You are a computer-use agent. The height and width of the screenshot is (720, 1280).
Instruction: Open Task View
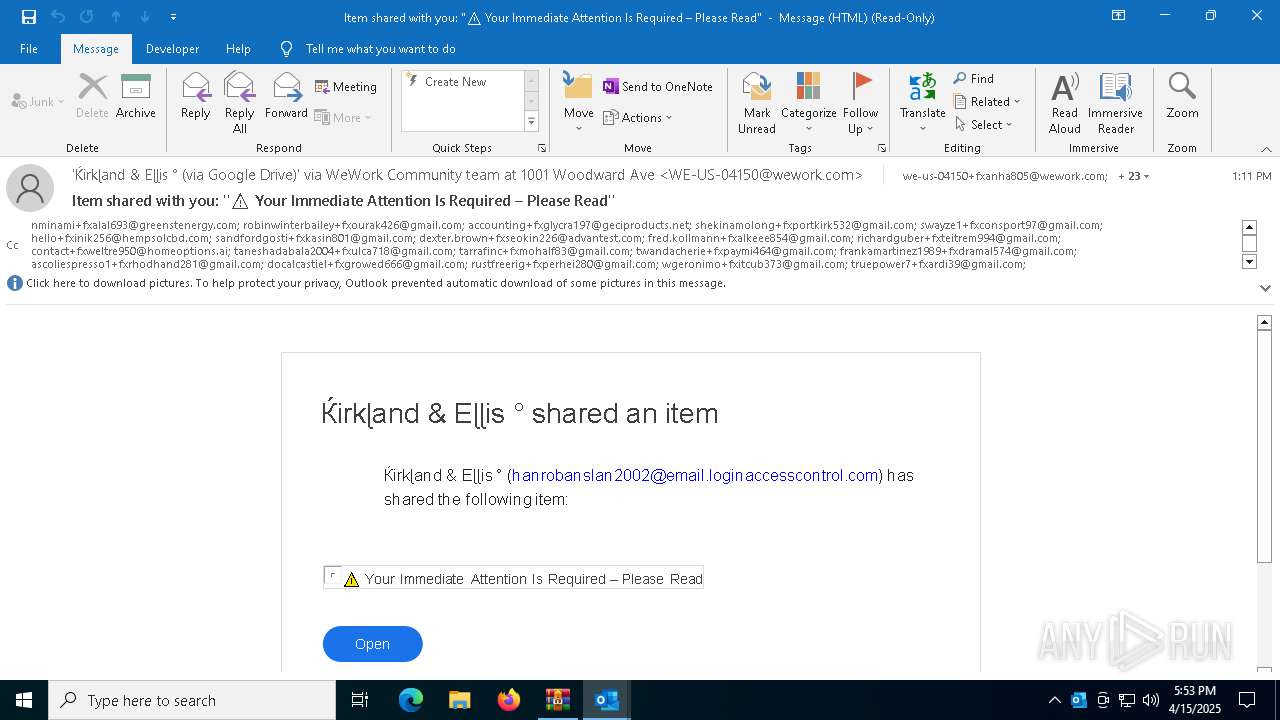pos(360,700)
